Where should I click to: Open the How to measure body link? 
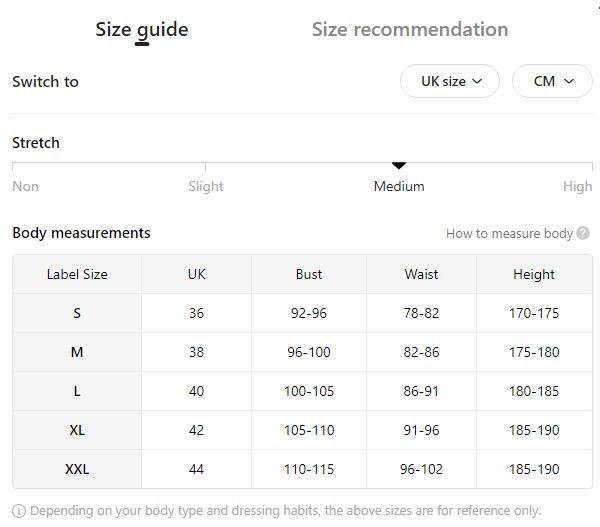pos(509,234)
